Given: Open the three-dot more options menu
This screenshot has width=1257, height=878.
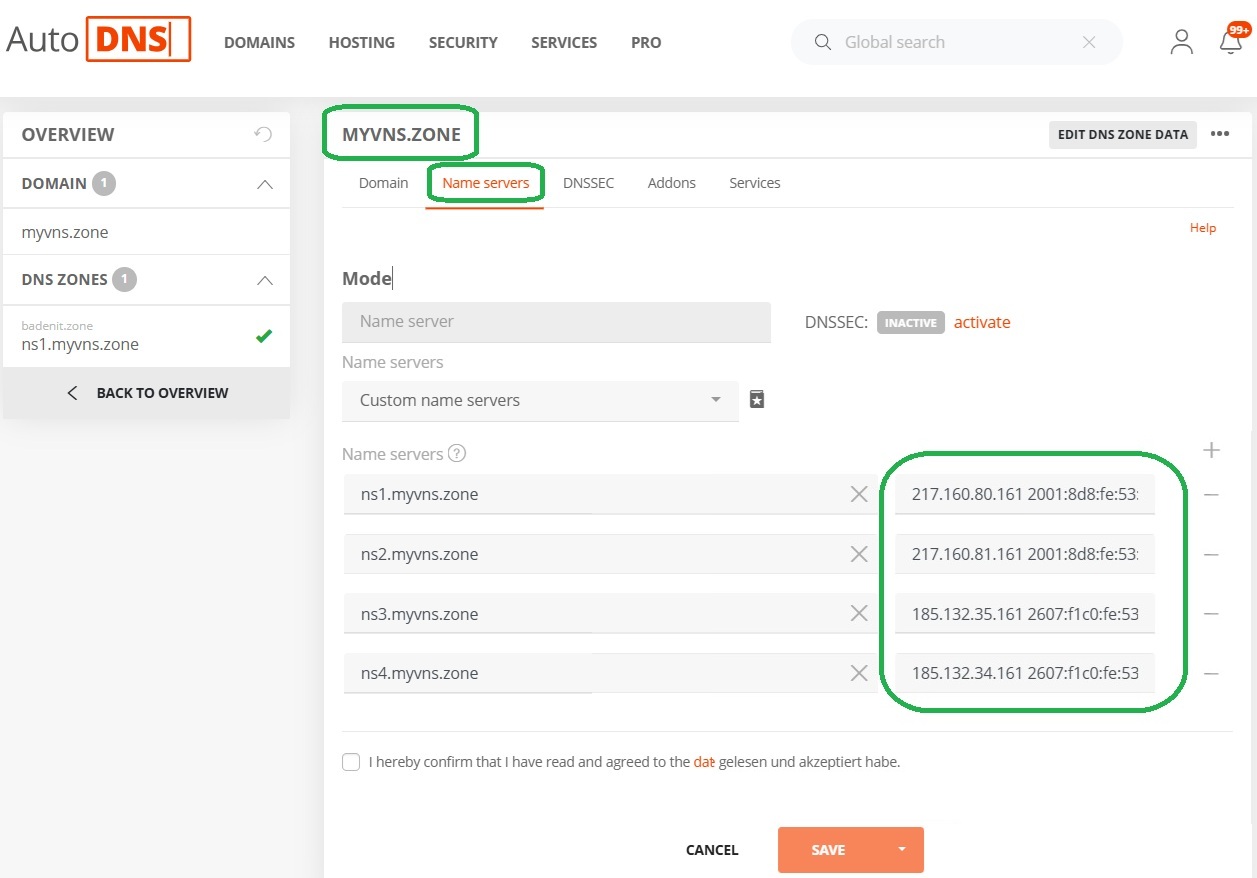Looking at the screenshot, I should click(x=1220, y=134).
